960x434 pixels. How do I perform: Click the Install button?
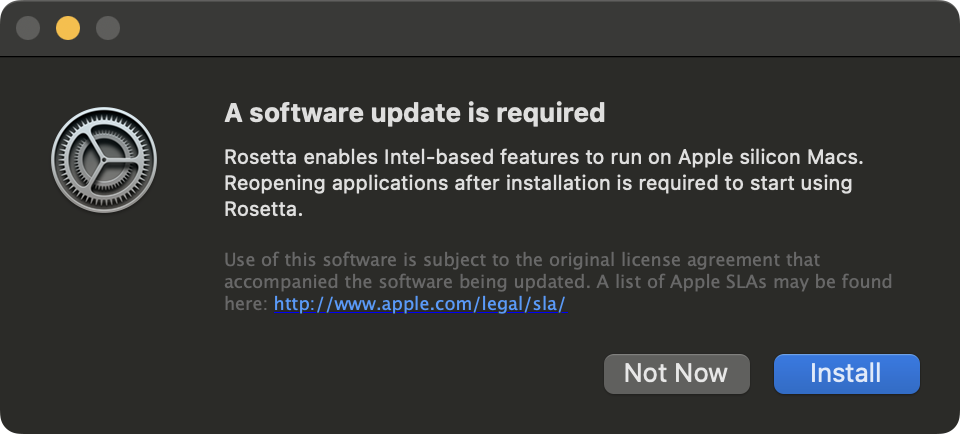point(846,373)
